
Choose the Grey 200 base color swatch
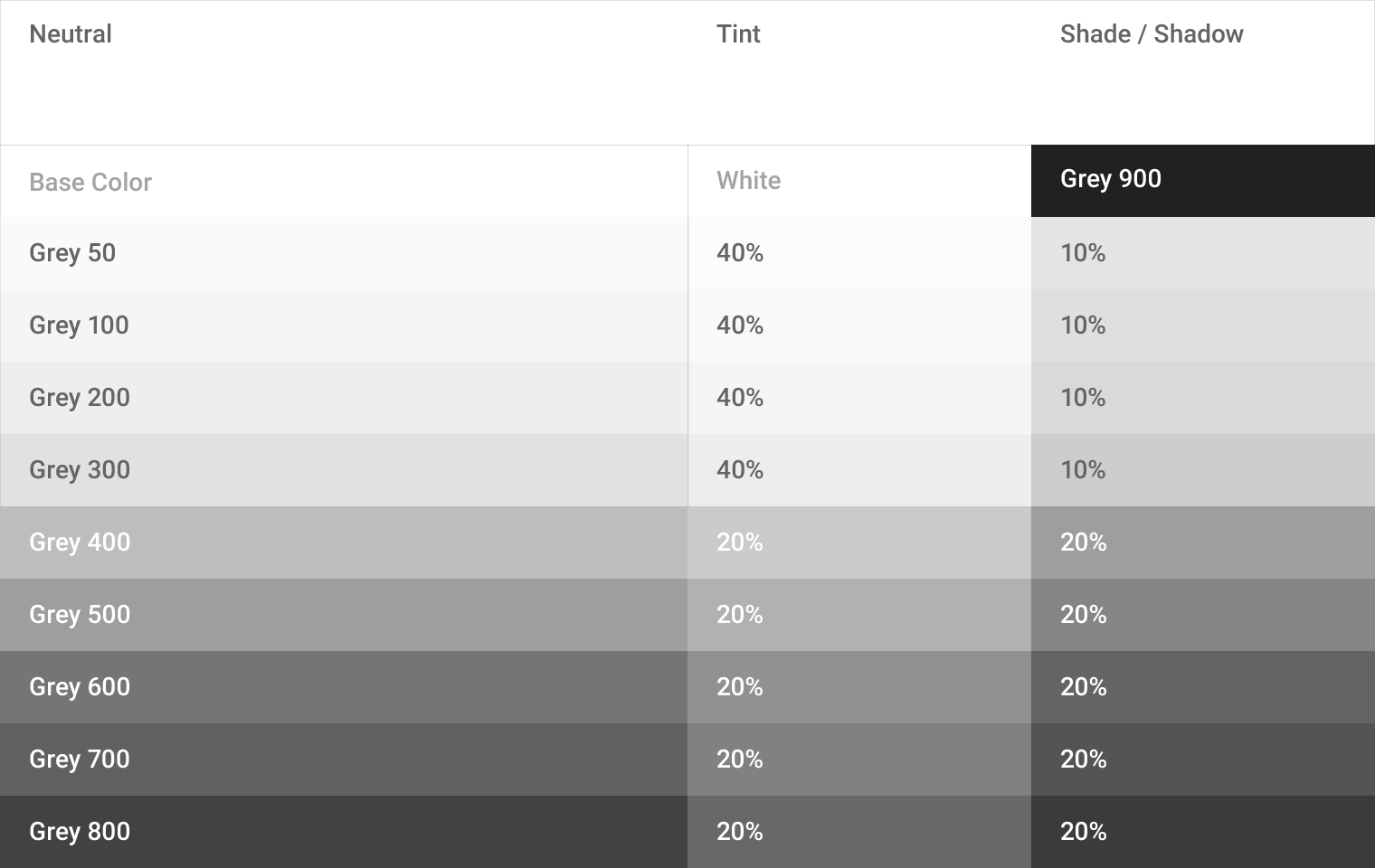pyautogui.click(x=344, y=398)
